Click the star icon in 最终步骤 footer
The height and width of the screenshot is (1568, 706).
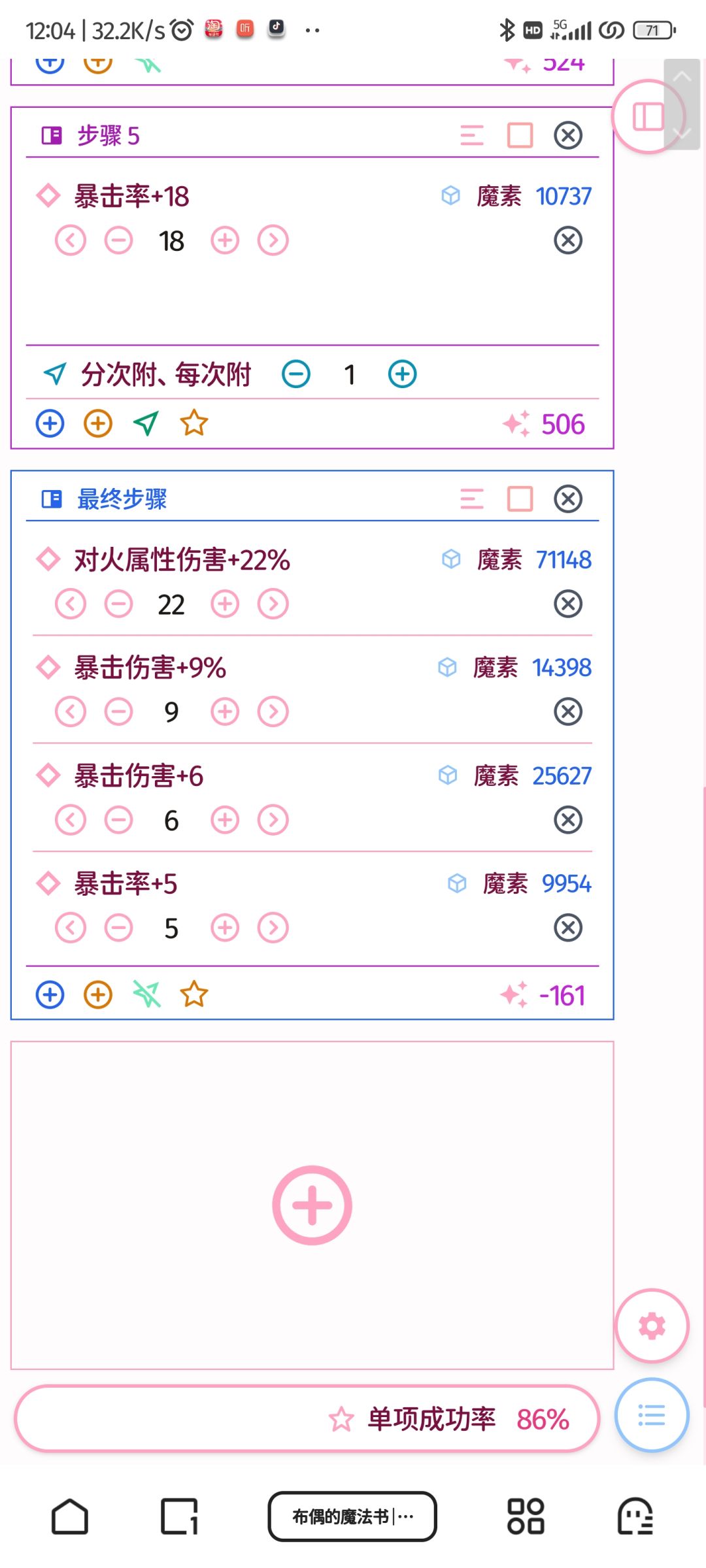point(194,995)
